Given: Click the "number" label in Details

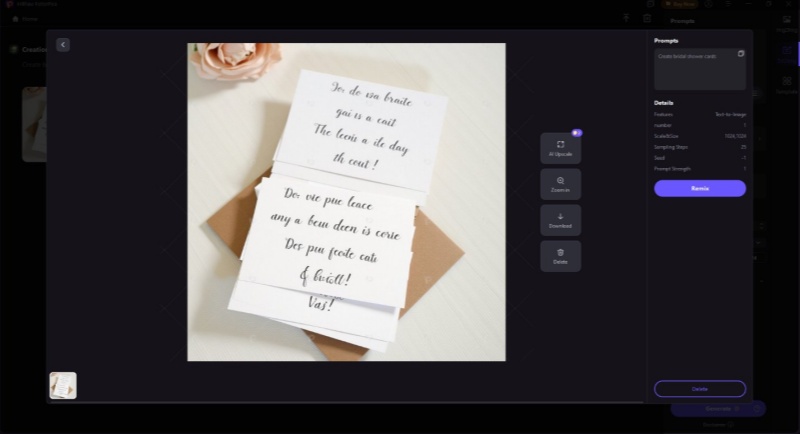Looking at the screenshot, I should (663, 125).
